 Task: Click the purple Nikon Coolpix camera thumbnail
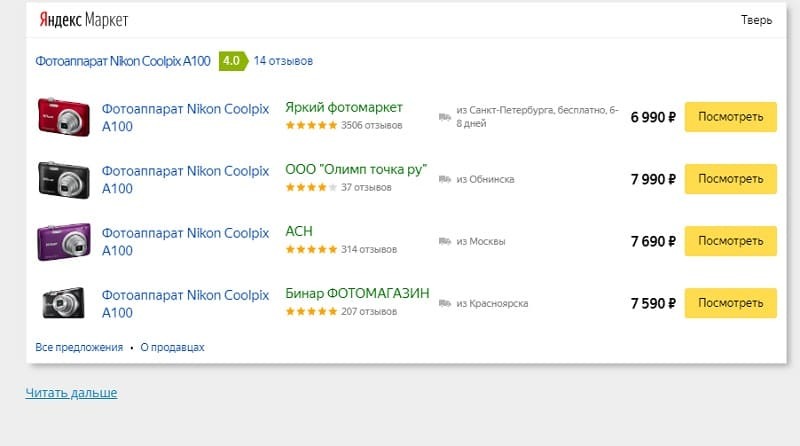click(x=63, y=241)
